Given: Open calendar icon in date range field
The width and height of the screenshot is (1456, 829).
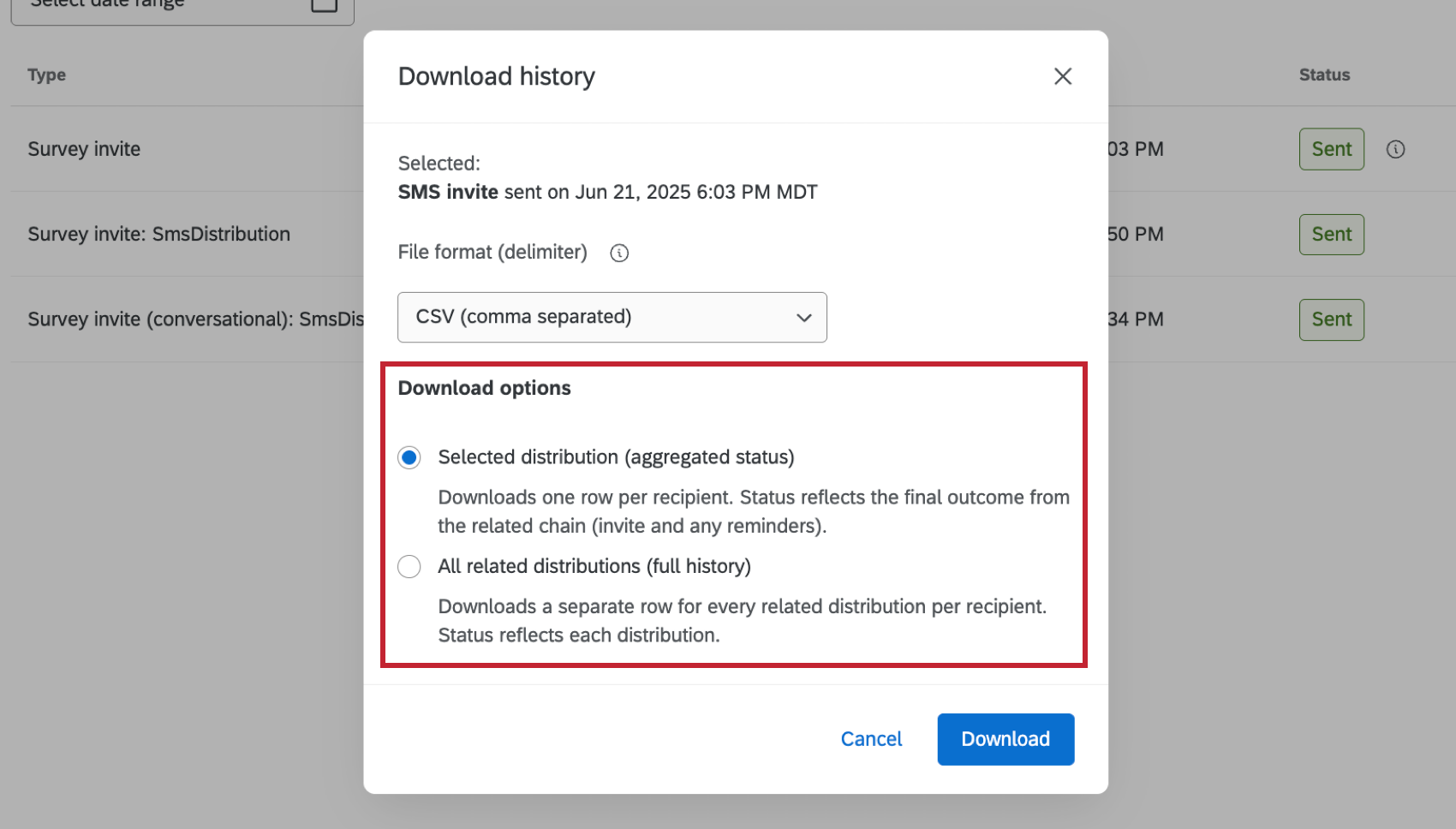Looking at the screenshot, I should (x=324, y=4).
